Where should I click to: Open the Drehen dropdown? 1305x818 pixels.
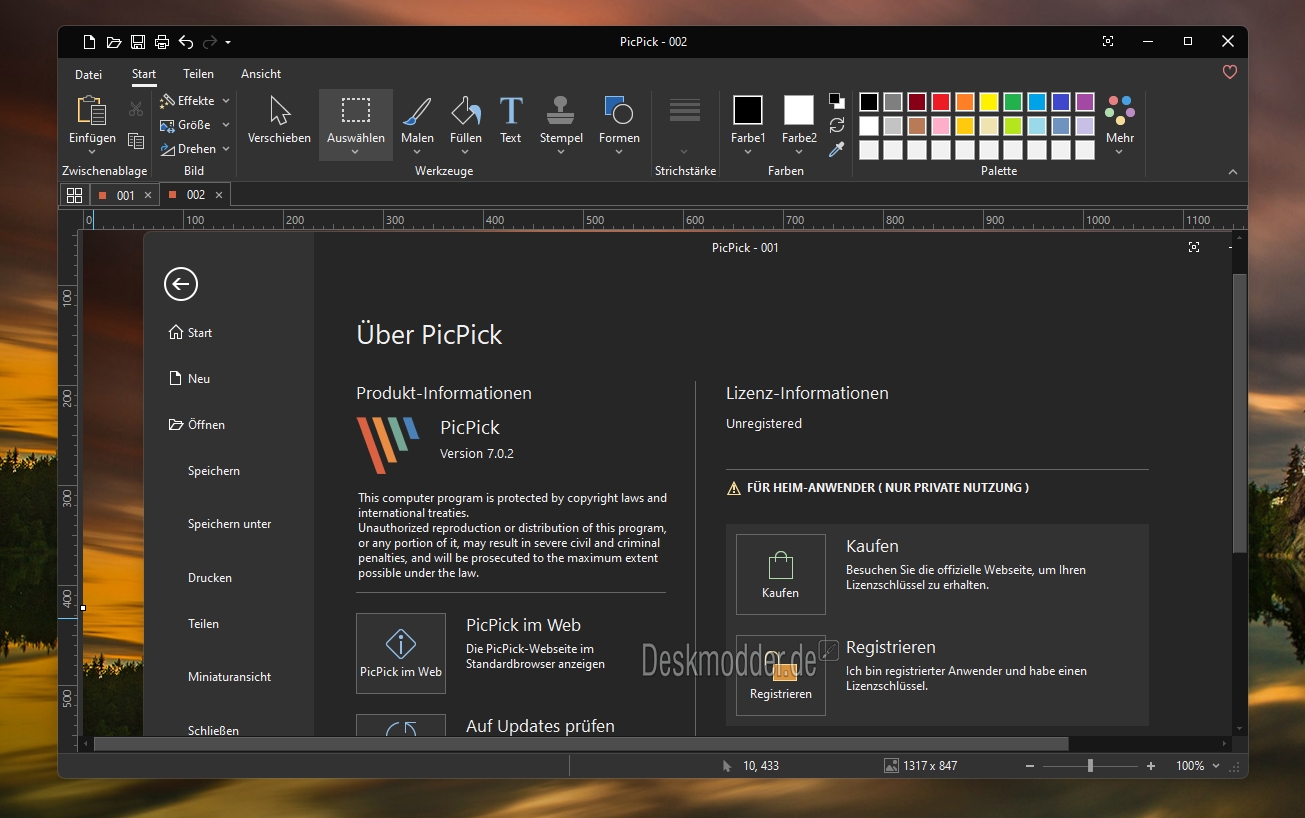click(x=195, y=149)
